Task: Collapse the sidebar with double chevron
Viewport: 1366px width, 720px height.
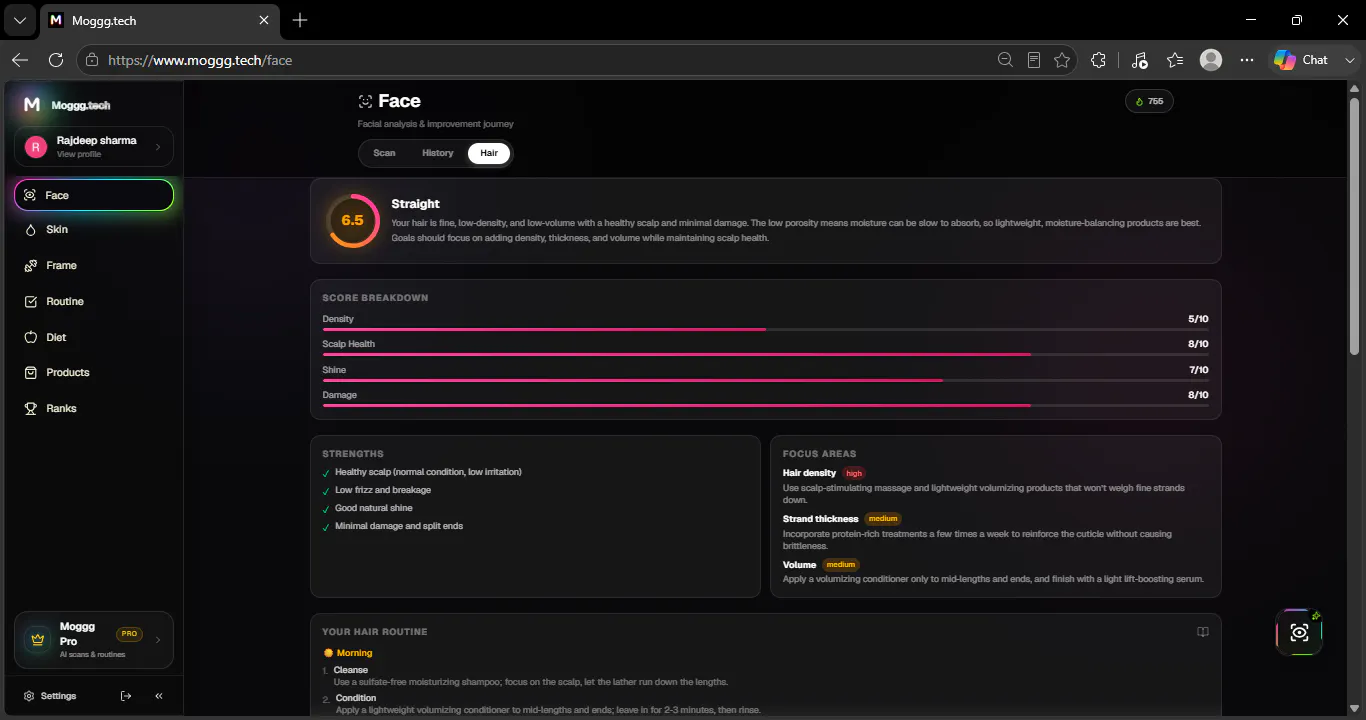Action: tap(159, 696)
